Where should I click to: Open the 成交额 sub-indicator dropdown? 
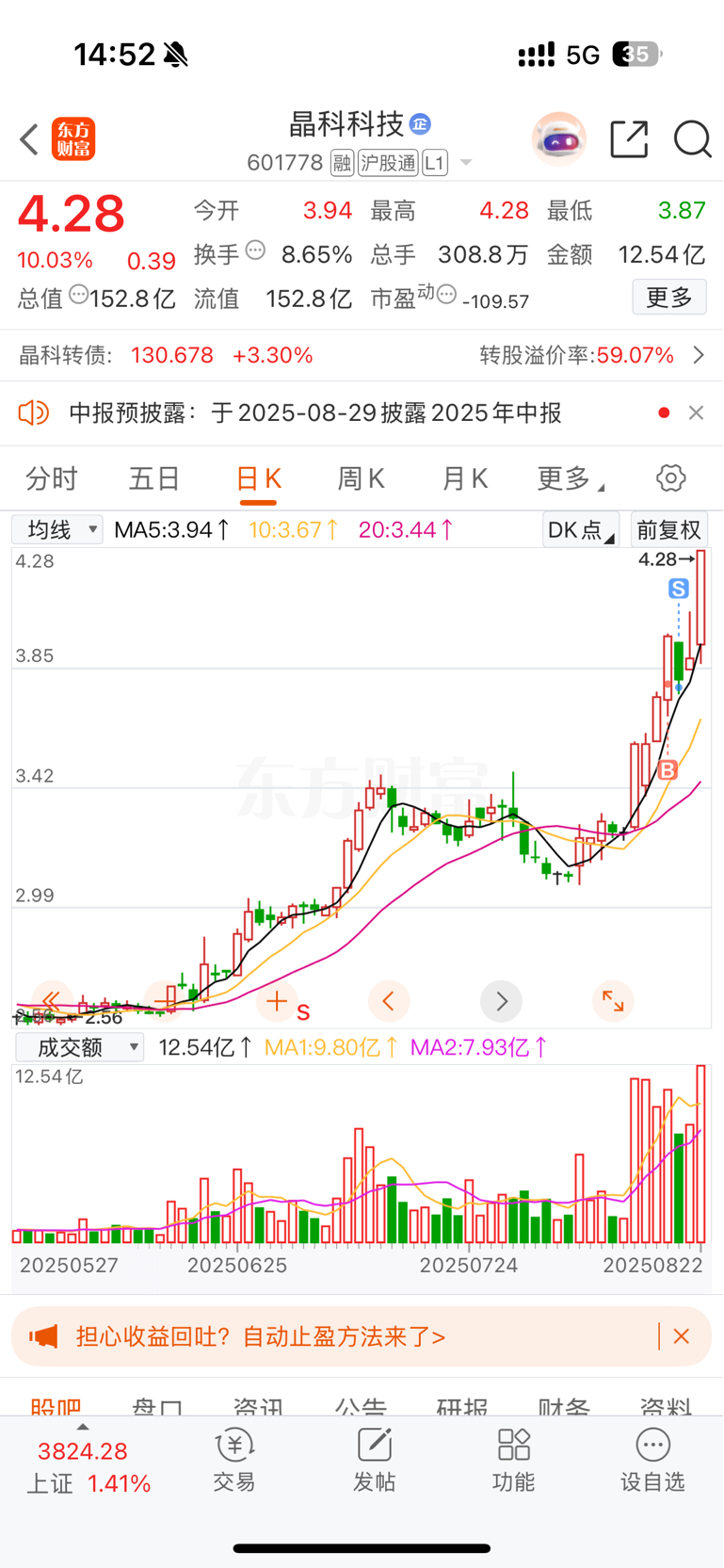point(80,1047)
